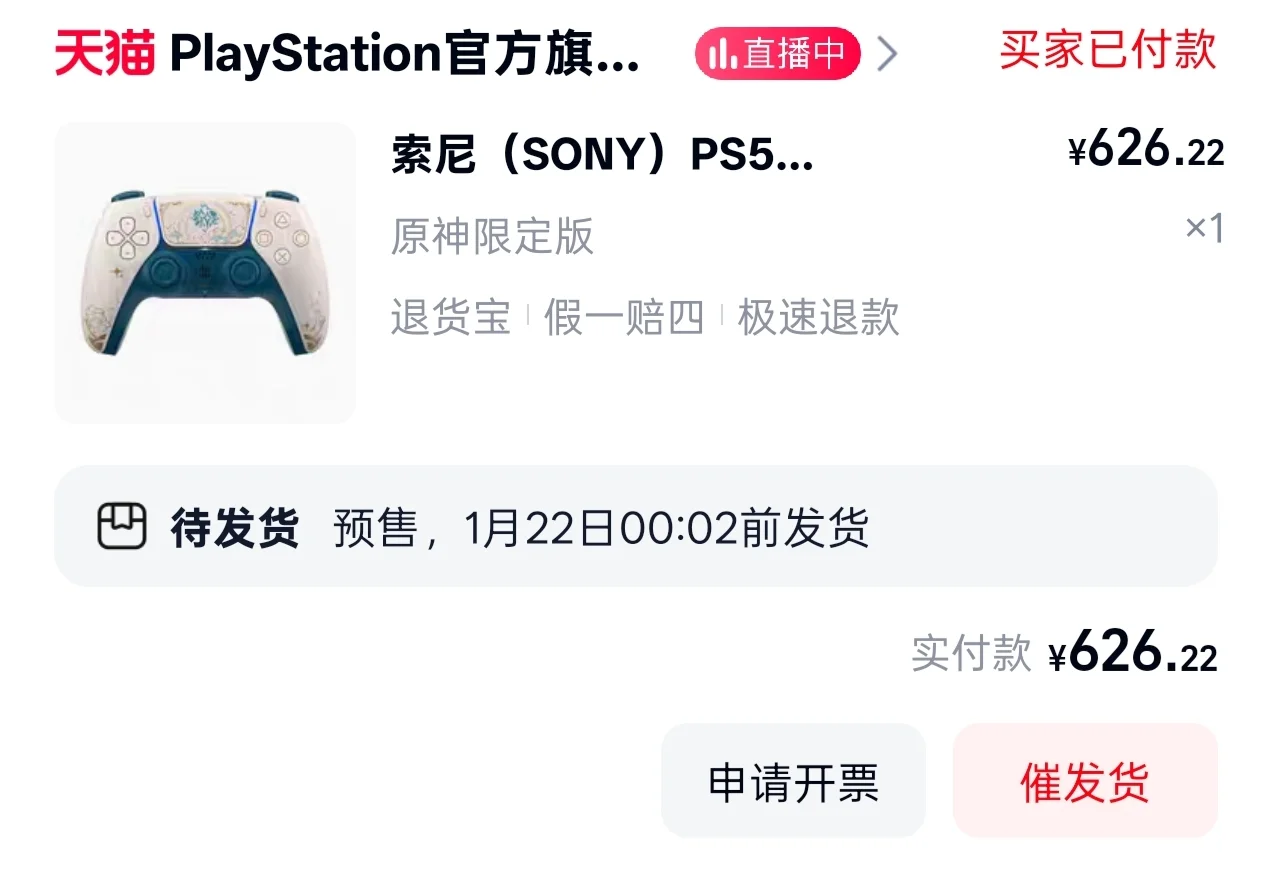Screen dimensions: 1272x870
Task: Tap the bold 待发货 status label
Action: pyautogui.click(x=235, y=527)
